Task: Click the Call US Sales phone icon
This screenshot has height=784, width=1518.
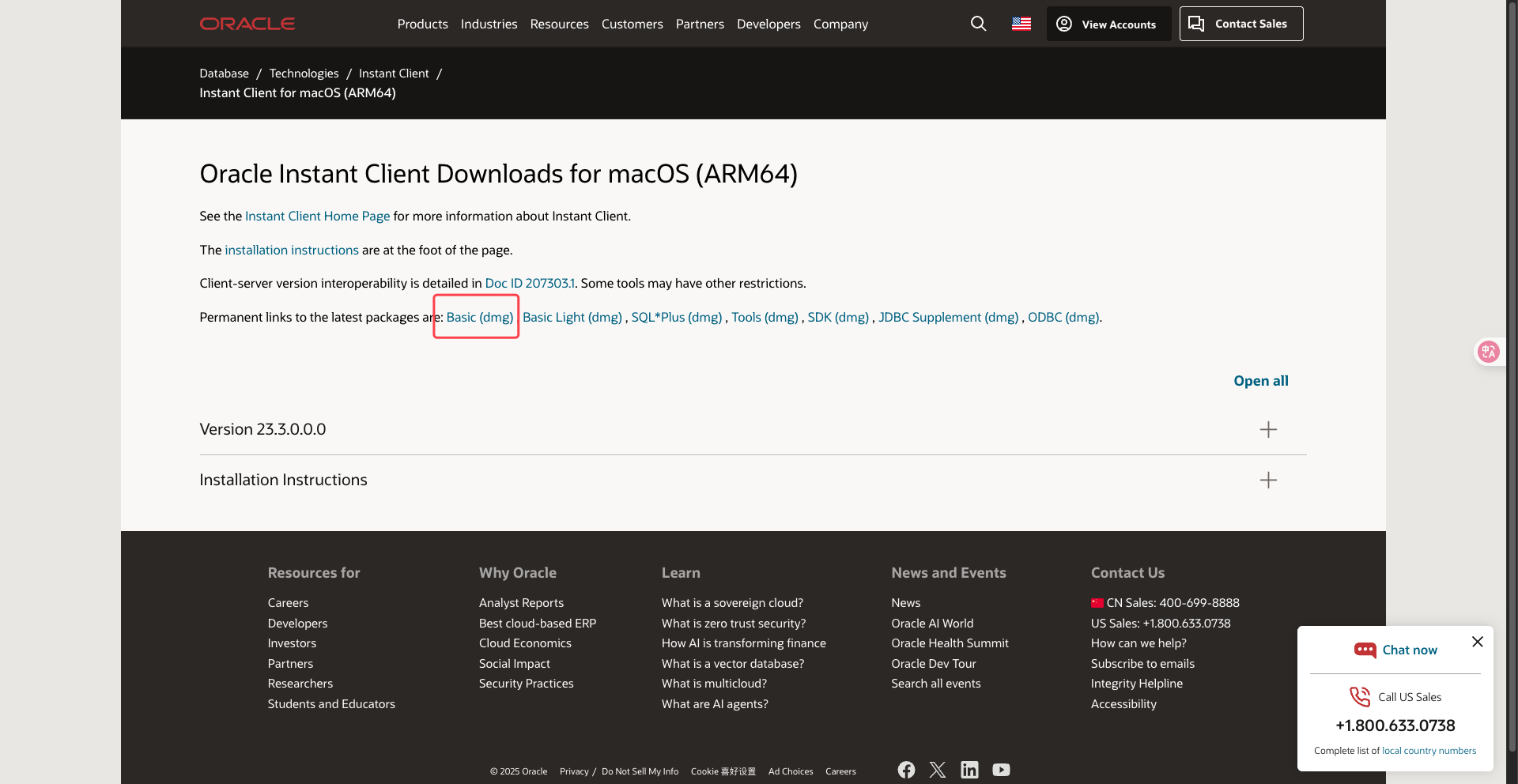Action: 1359,697
